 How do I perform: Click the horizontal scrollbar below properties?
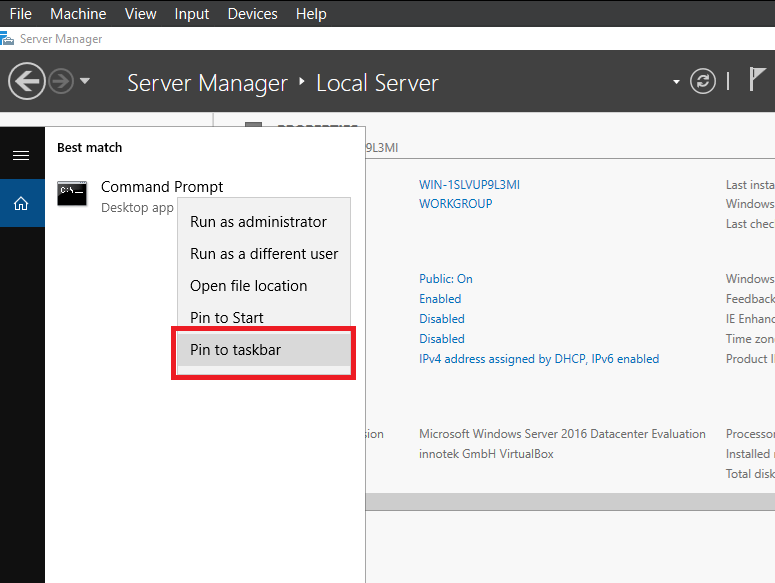pos(570,501)
